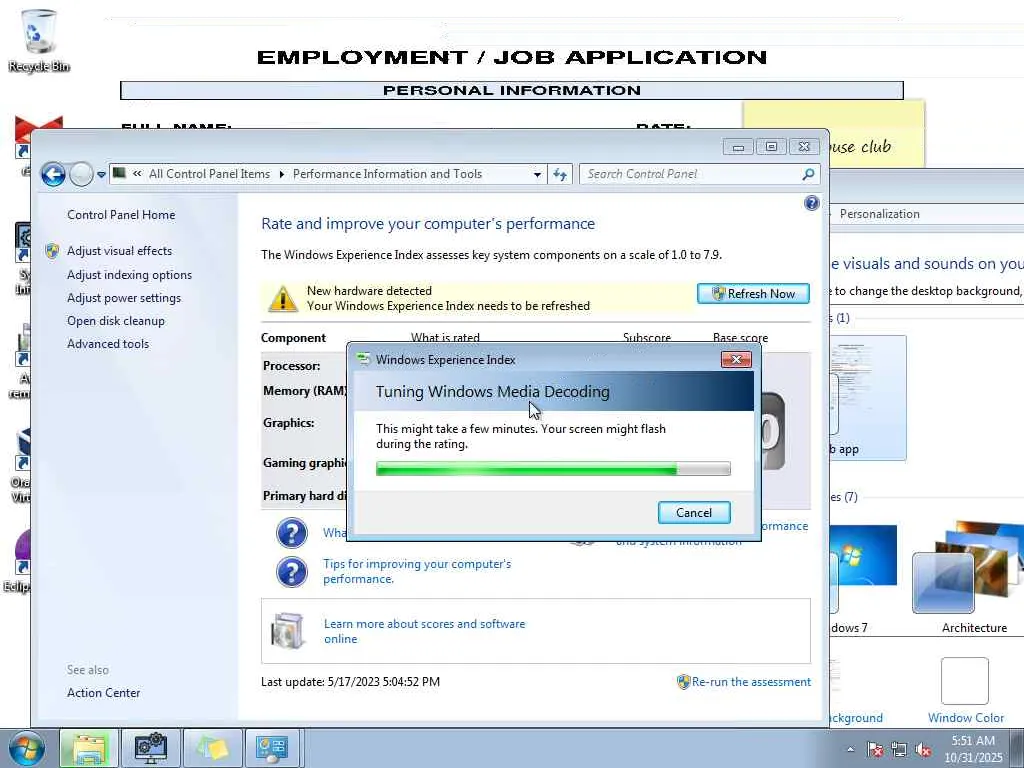Click the green assessment progress bar

tap(552, 468)
